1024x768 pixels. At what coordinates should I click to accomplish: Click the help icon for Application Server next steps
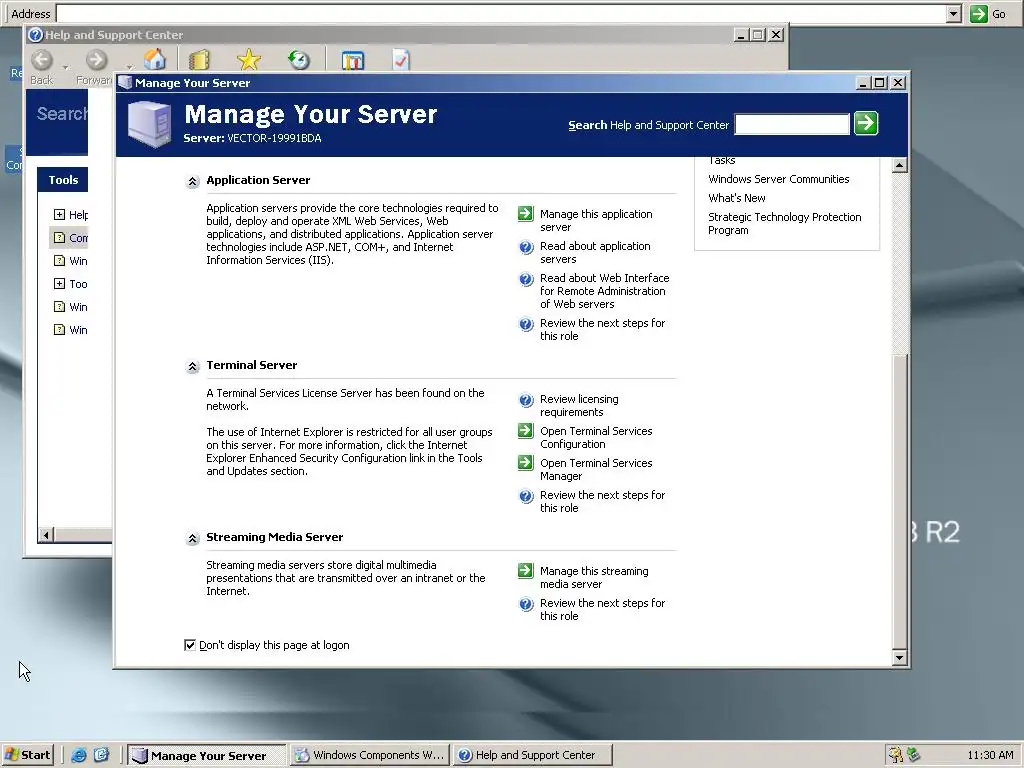click(x=526, y=325)
